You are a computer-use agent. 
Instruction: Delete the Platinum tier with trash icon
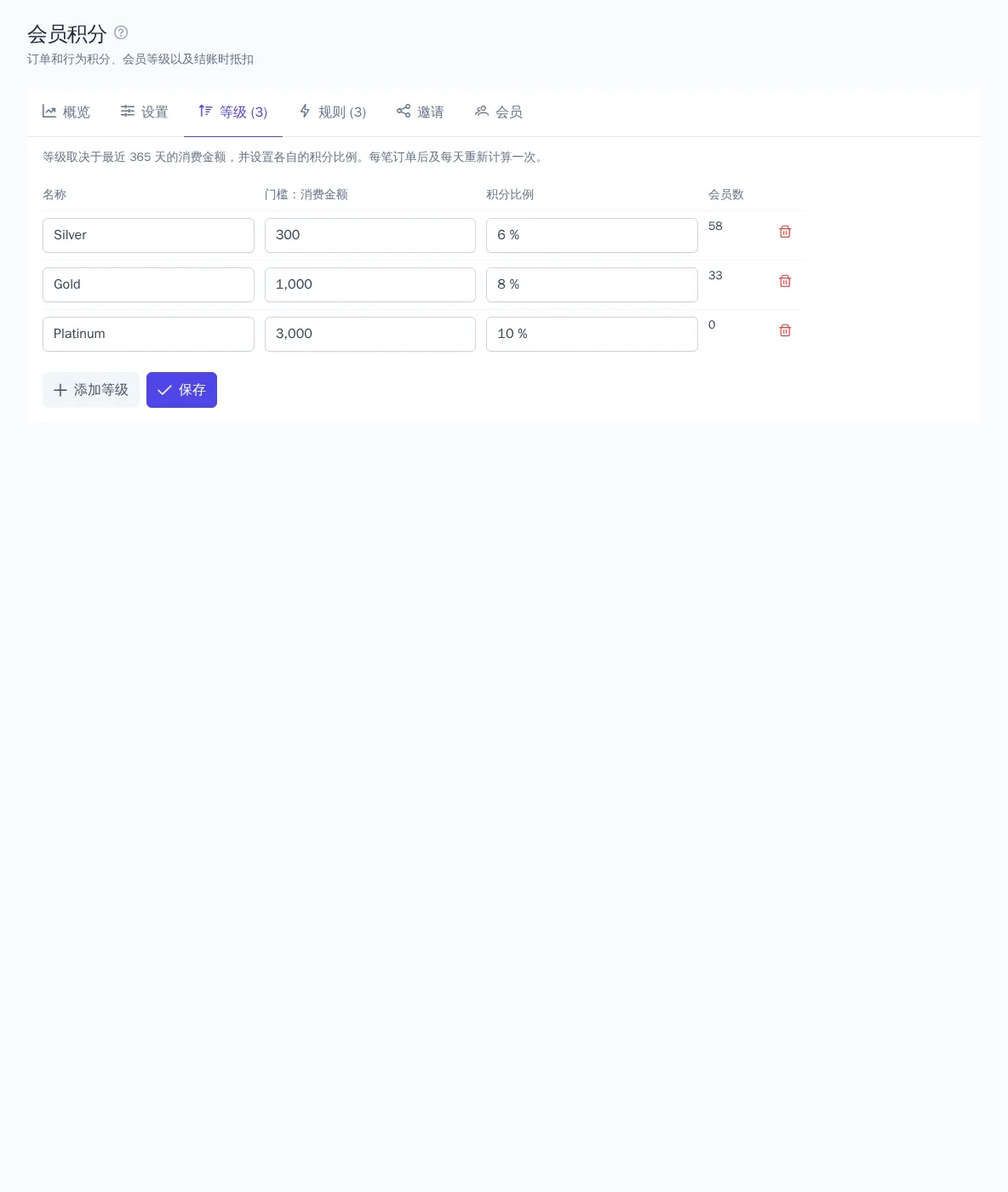coord(785,330)
